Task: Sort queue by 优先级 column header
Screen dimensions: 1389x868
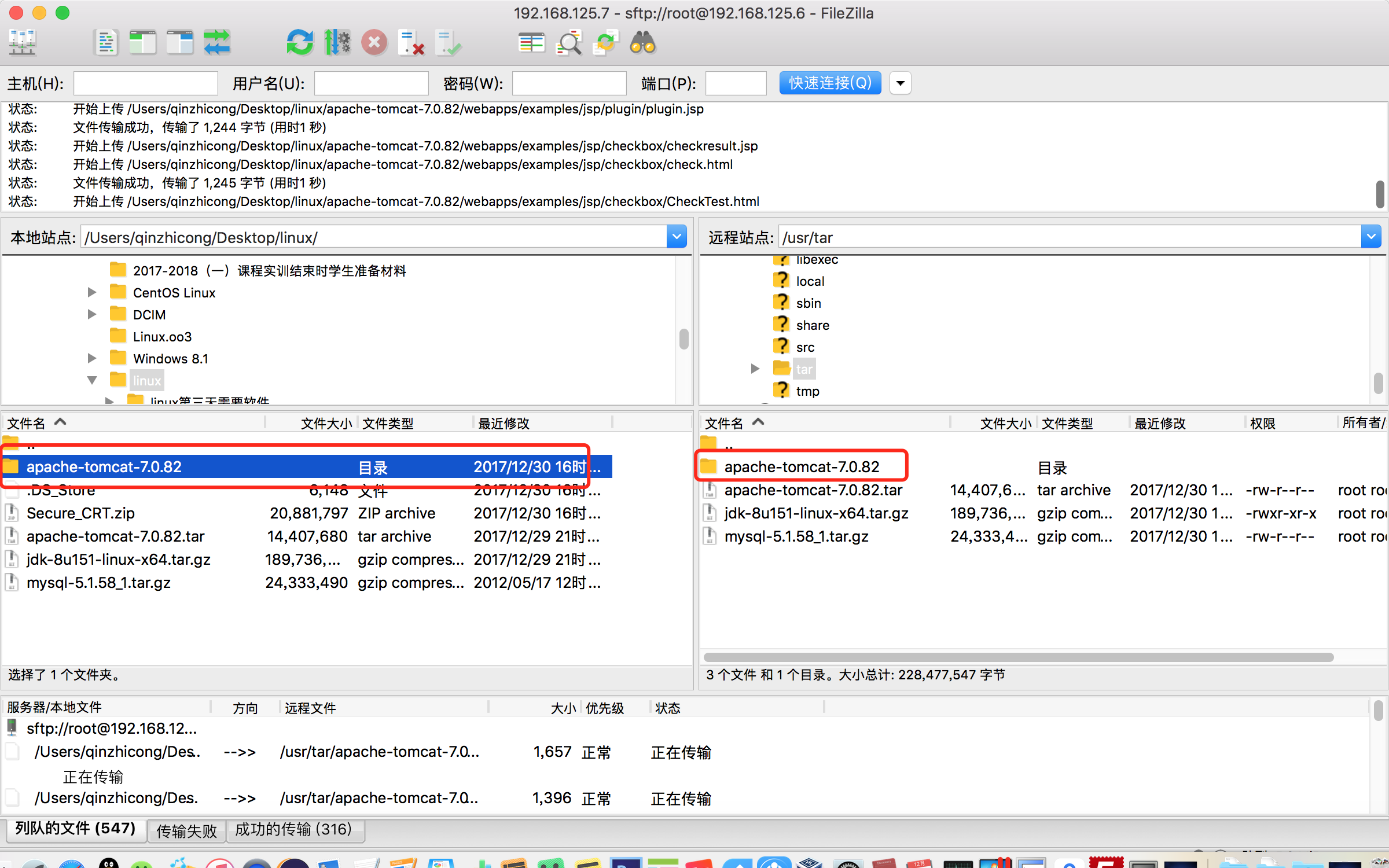Action: (615, 708)
